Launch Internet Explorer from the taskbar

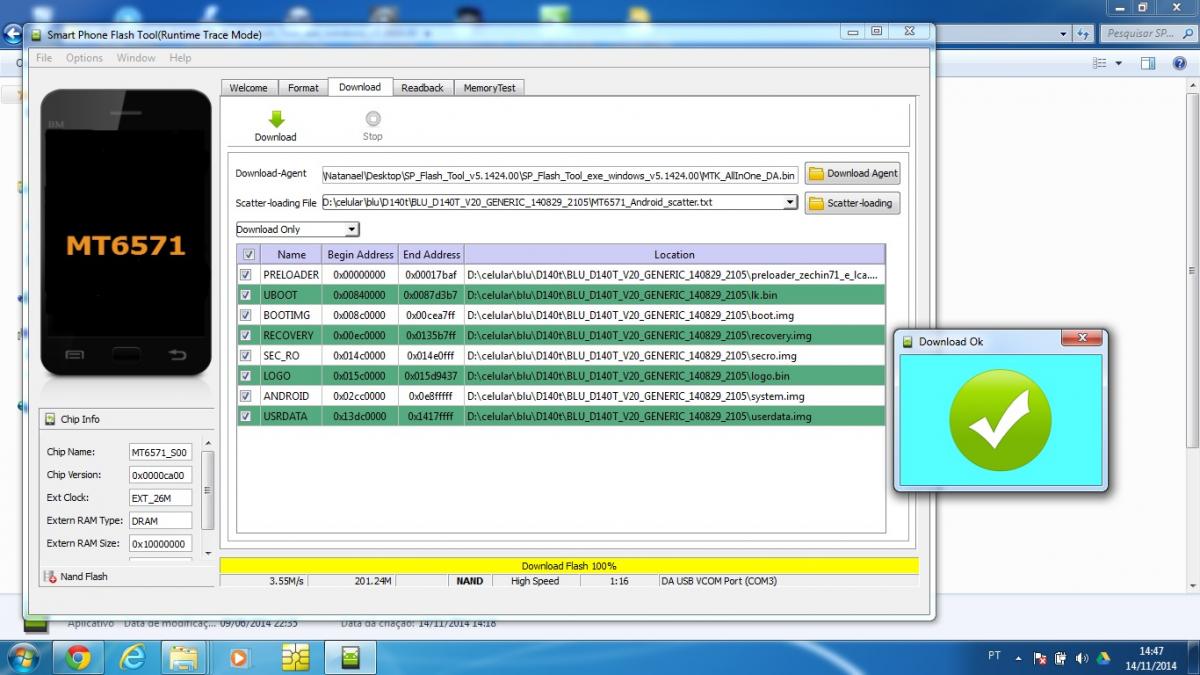coord(132,657)
